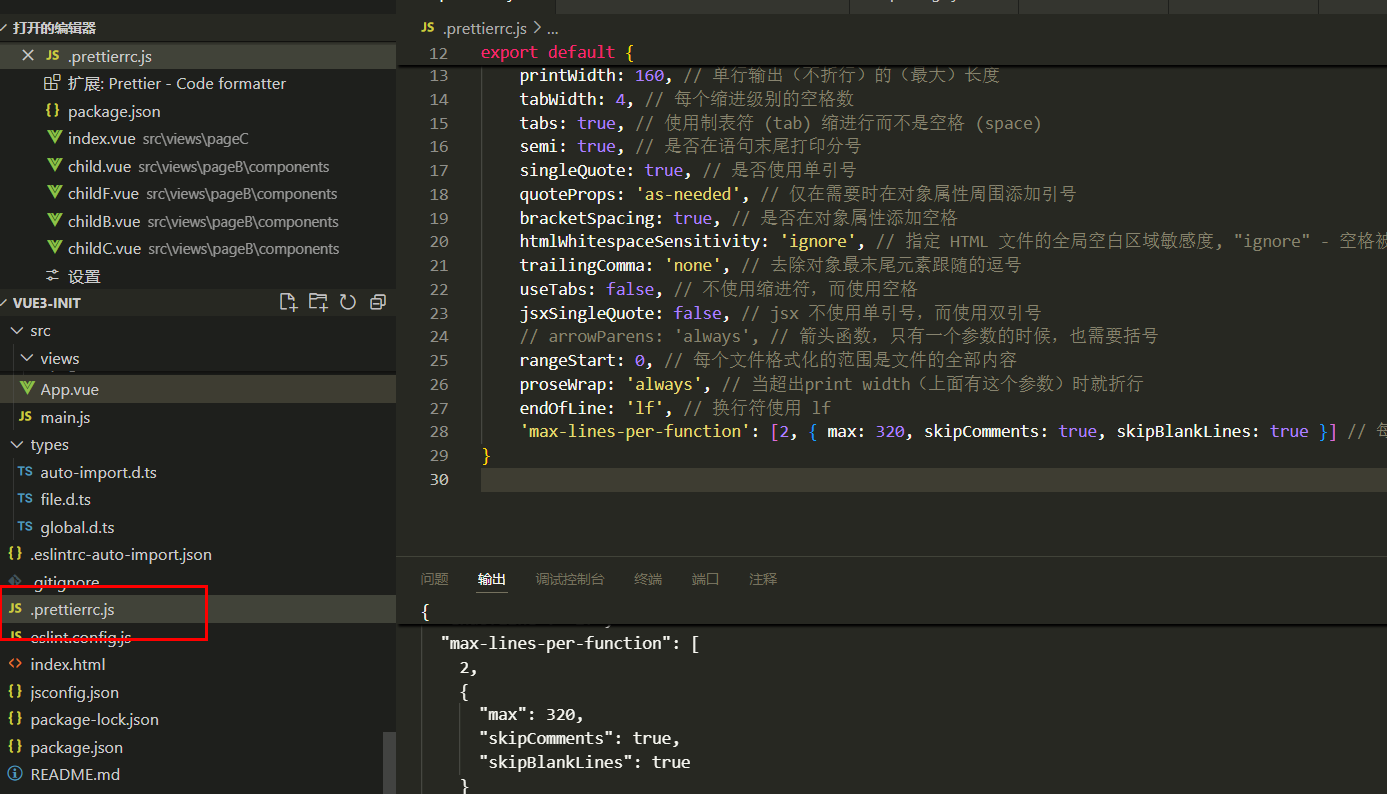Switch to the 端口 panel tab
The image size is (1387, 794).
click(x=705, y=579)
